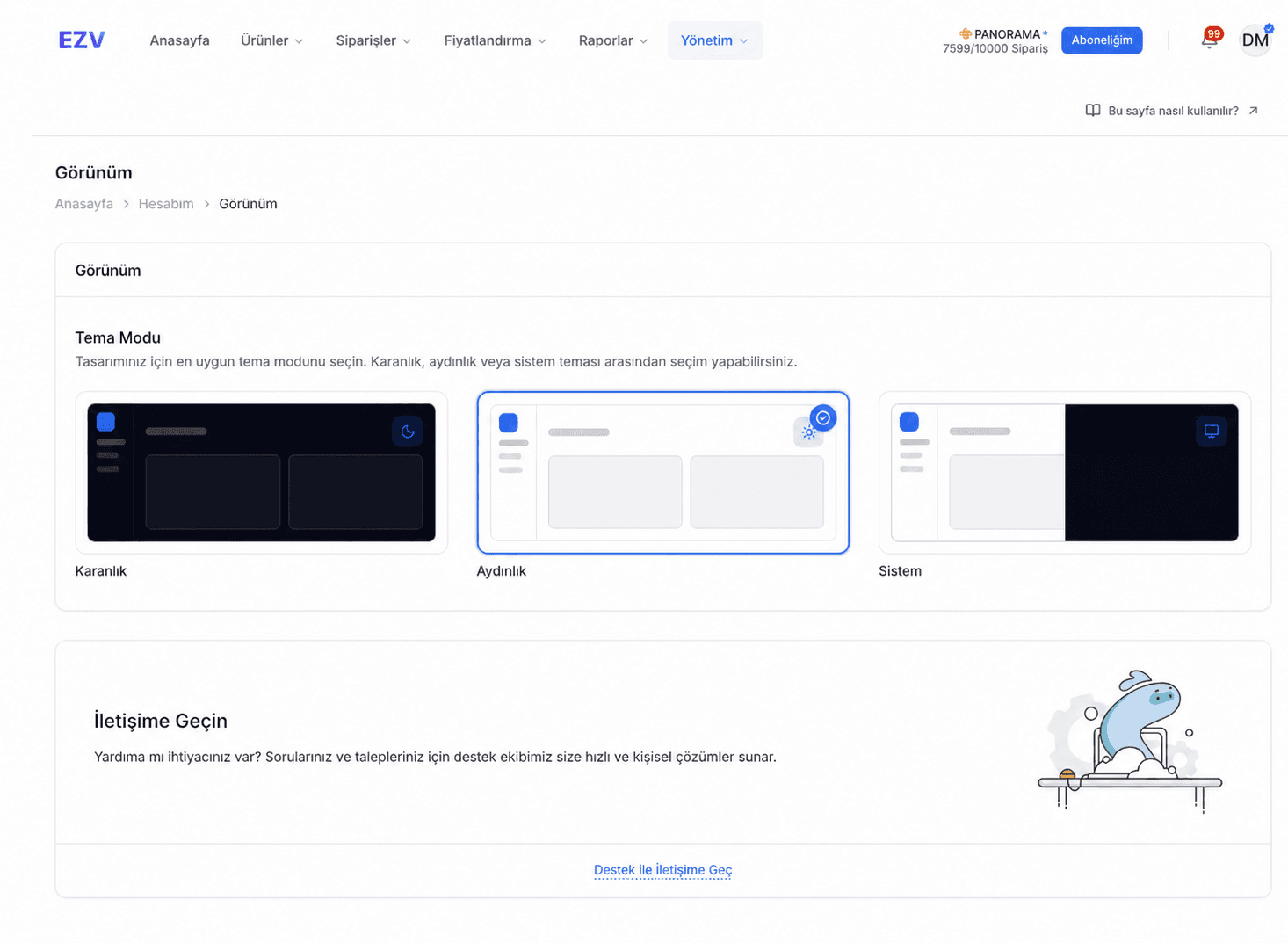
Task: Click the Tema Modu heading
Action: [x=118, y=337]
